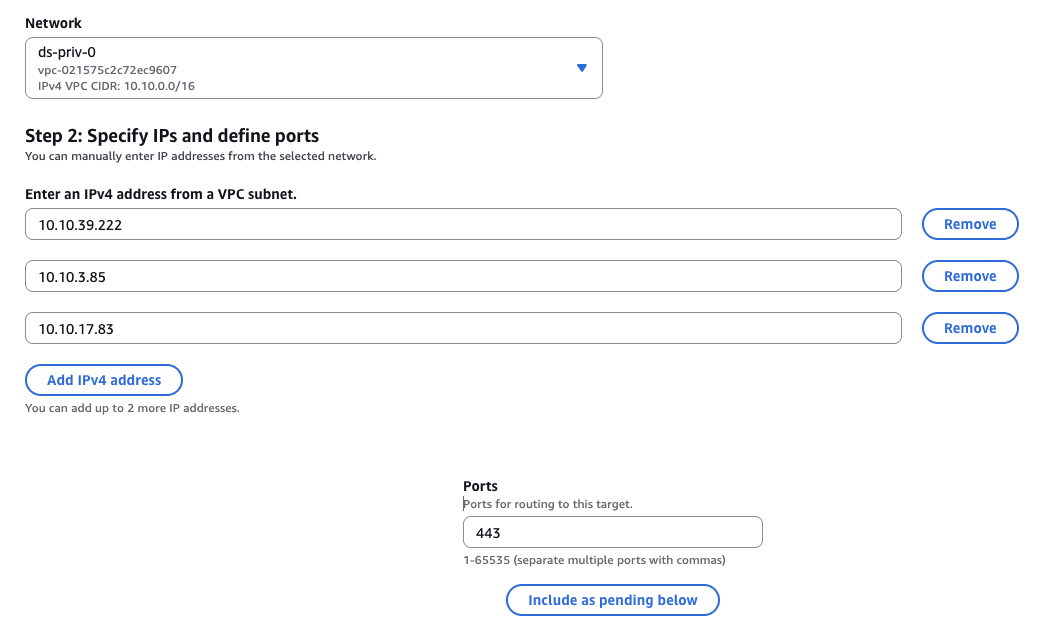
Task: Focus the IP field containing 10.10.3.85
Action: pyautogui.click(x=462, y=277)
